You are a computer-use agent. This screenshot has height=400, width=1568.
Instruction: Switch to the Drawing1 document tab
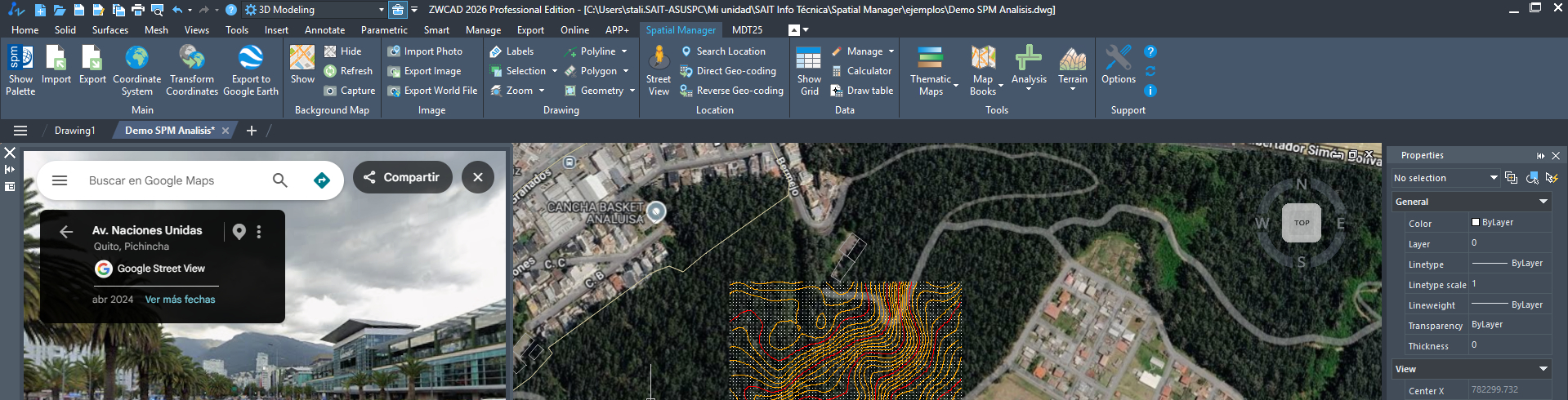pyautogui.click(x=74, y=131)
